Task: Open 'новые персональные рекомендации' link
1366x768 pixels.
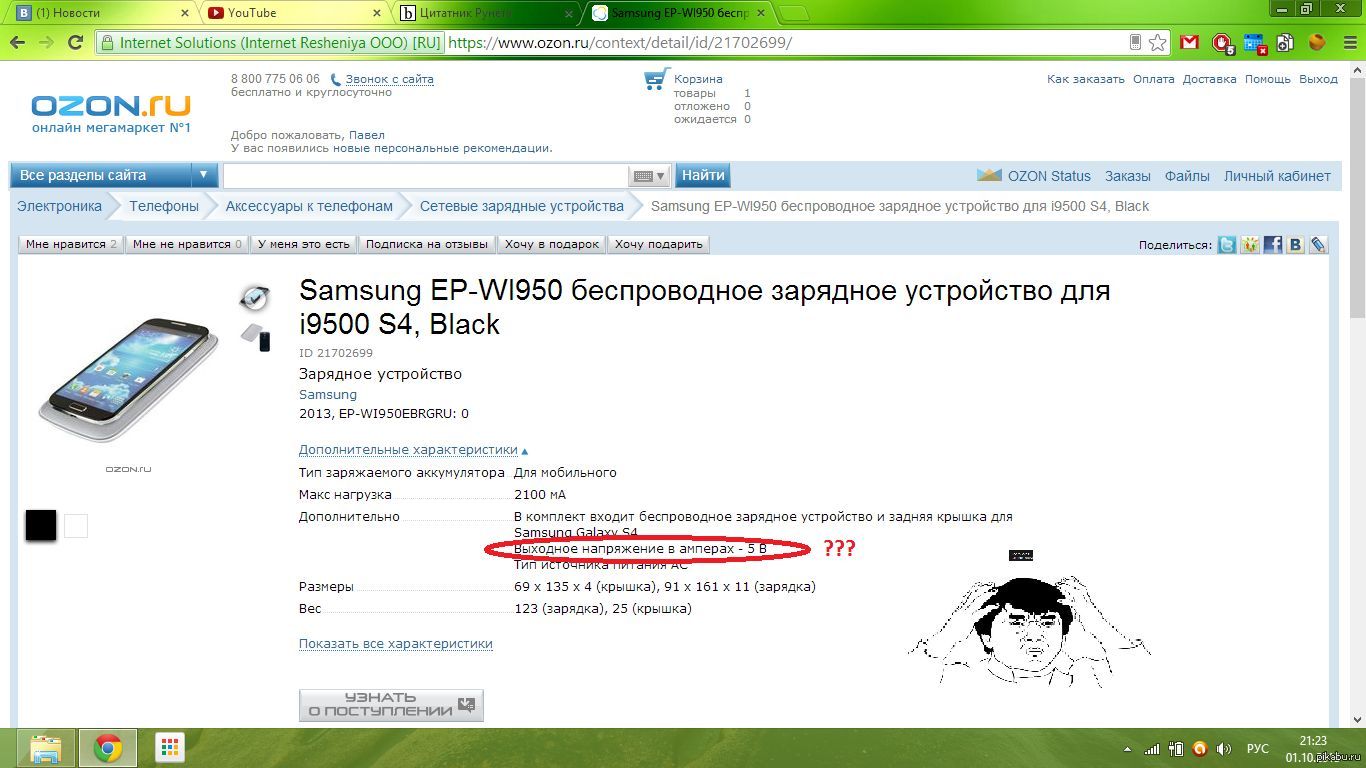Action: (441, 148)
